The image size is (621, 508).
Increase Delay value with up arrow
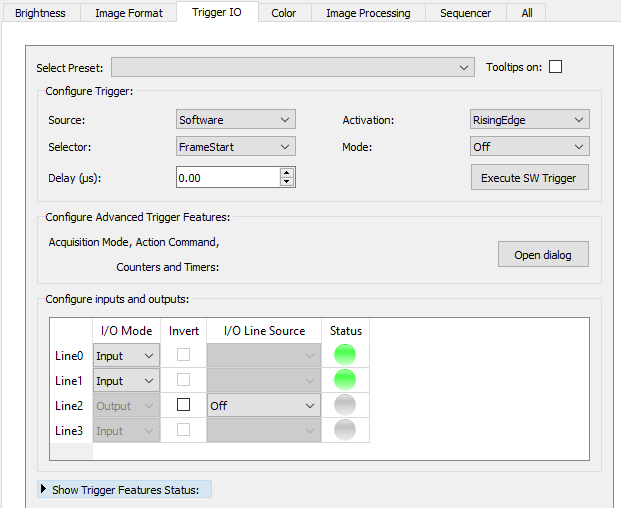click(x=287, y=172)
